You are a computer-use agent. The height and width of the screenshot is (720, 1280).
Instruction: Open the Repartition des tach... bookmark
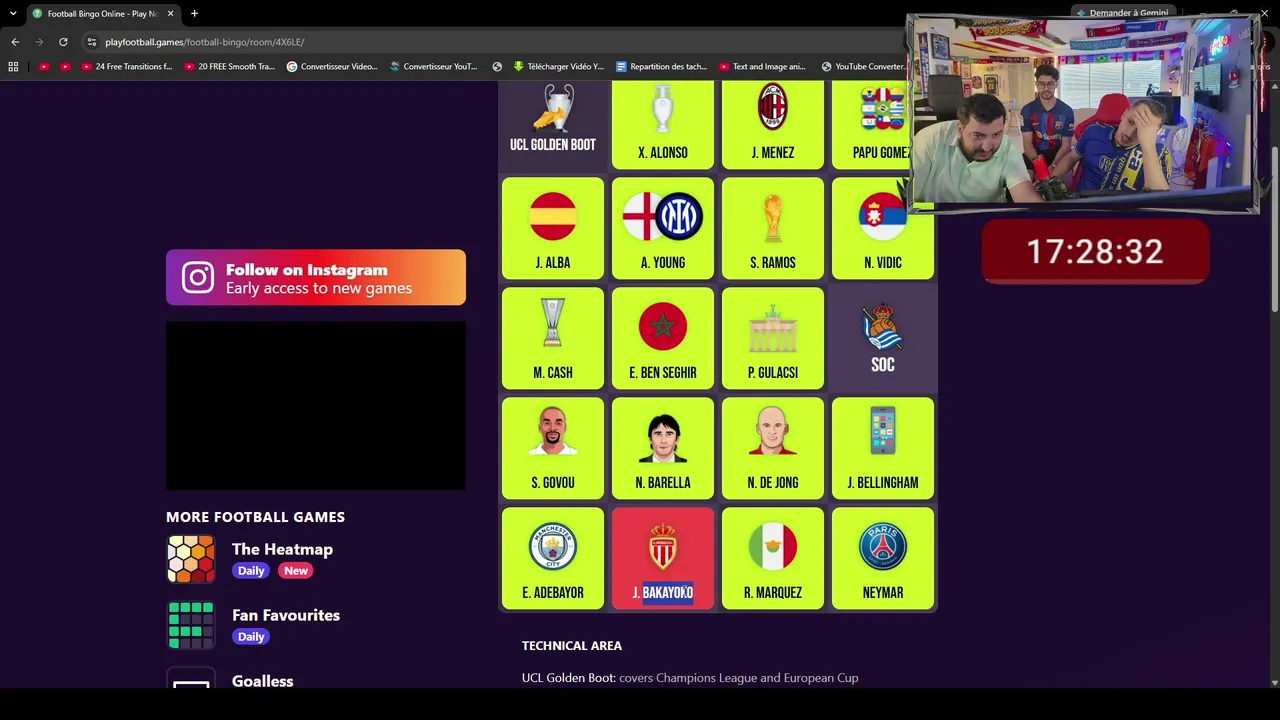[662, 67]
